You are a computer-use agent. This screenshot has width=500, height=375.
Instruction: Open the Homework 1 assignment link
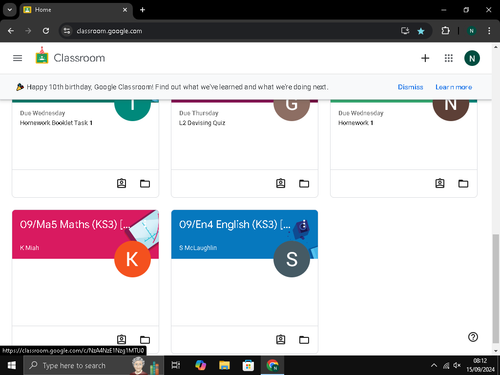(x=356, y=123)
